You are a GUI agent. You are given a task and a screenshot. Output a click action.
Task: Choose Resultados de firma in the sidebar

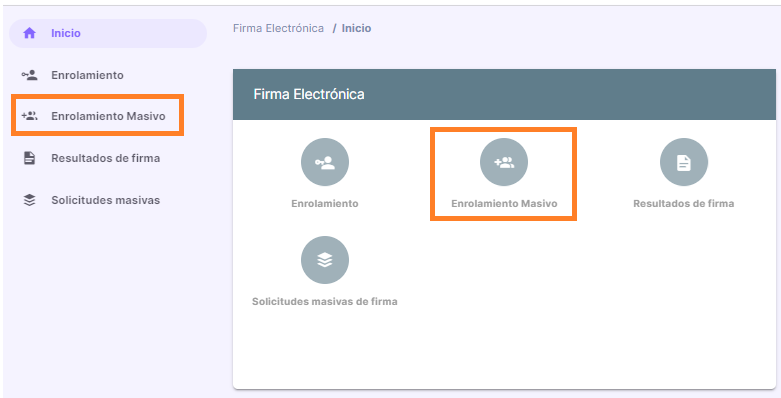click(x=106, y=158)
